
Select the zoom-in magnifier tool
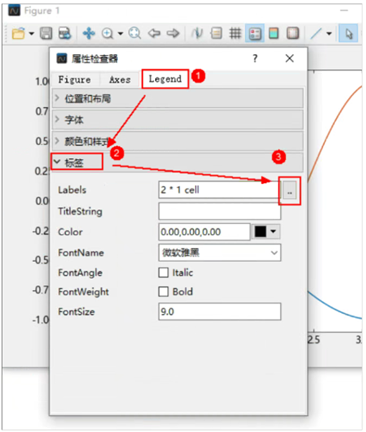[107, 33]
